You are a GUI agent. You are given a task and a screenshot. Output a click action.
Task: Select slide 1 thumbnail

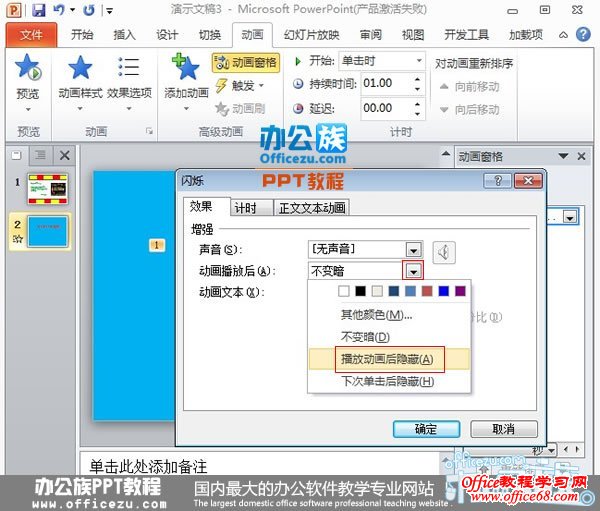(48, 189)
